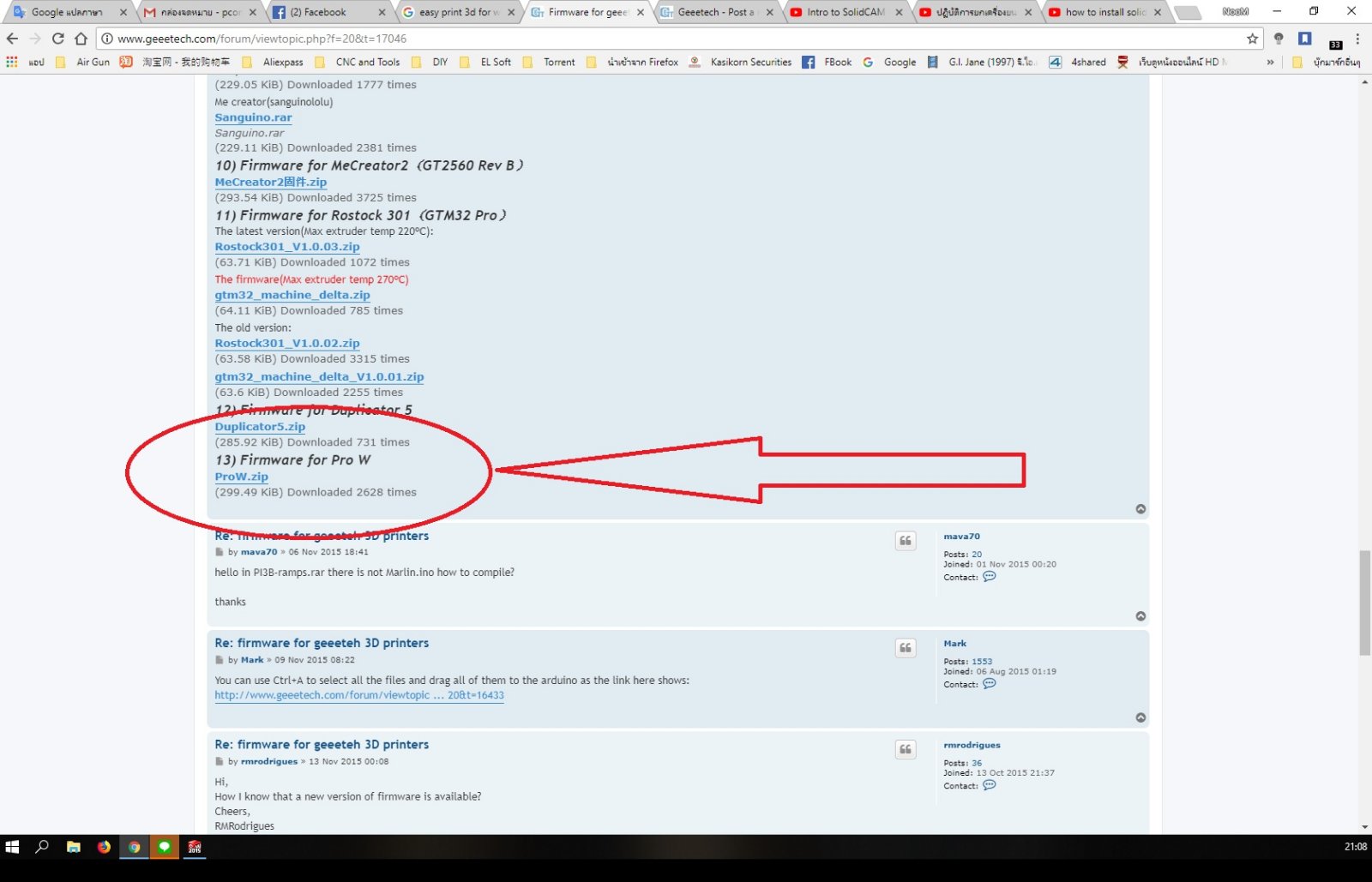Open Rostock301_V1.0.03.zip link
The height and width of the screenshot is (882, 1372).
point(287,247)
